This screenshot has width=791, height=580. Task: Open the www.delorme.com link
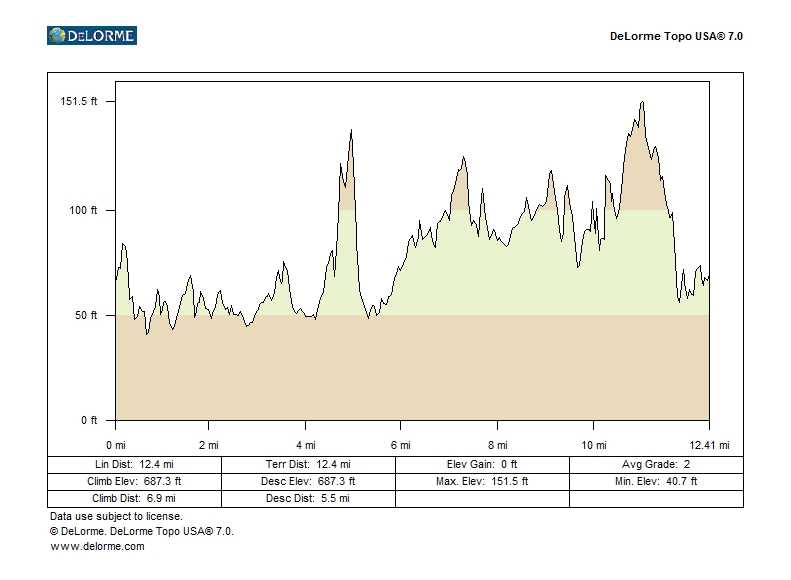tap(97, 546)
